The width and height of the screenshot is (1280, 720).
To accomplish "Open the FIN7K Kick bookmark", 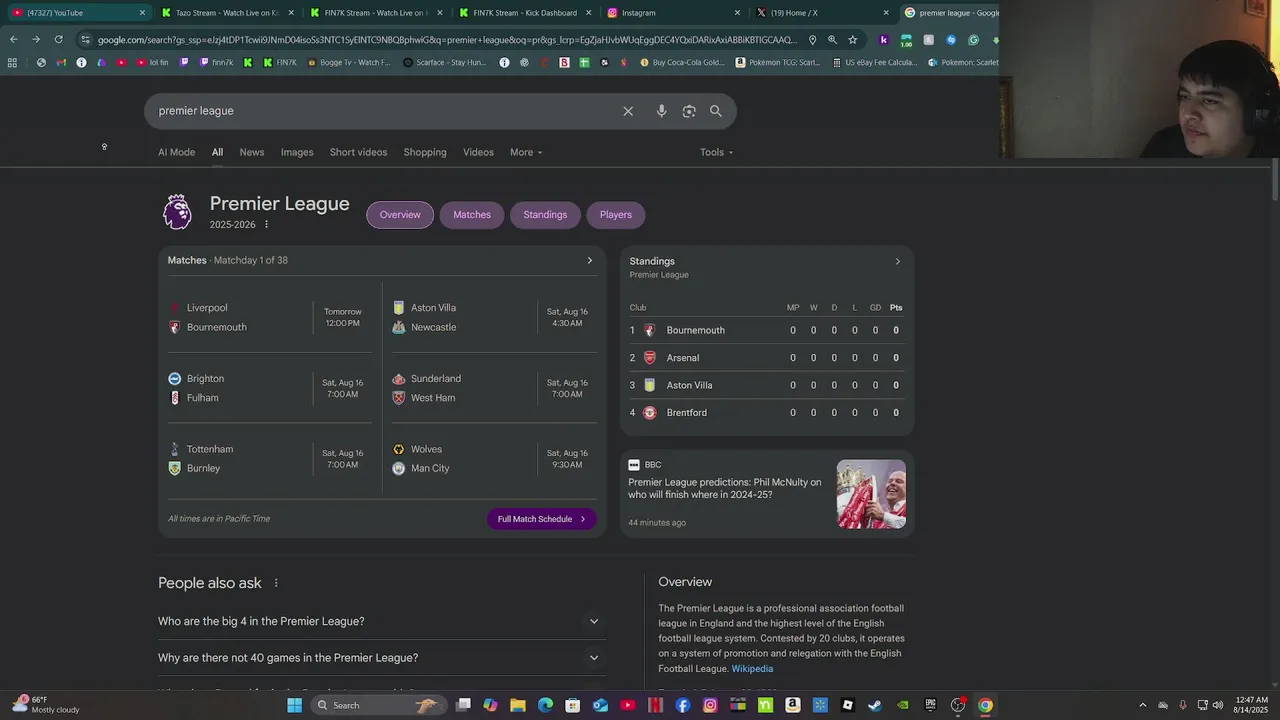I will (279, 62).
